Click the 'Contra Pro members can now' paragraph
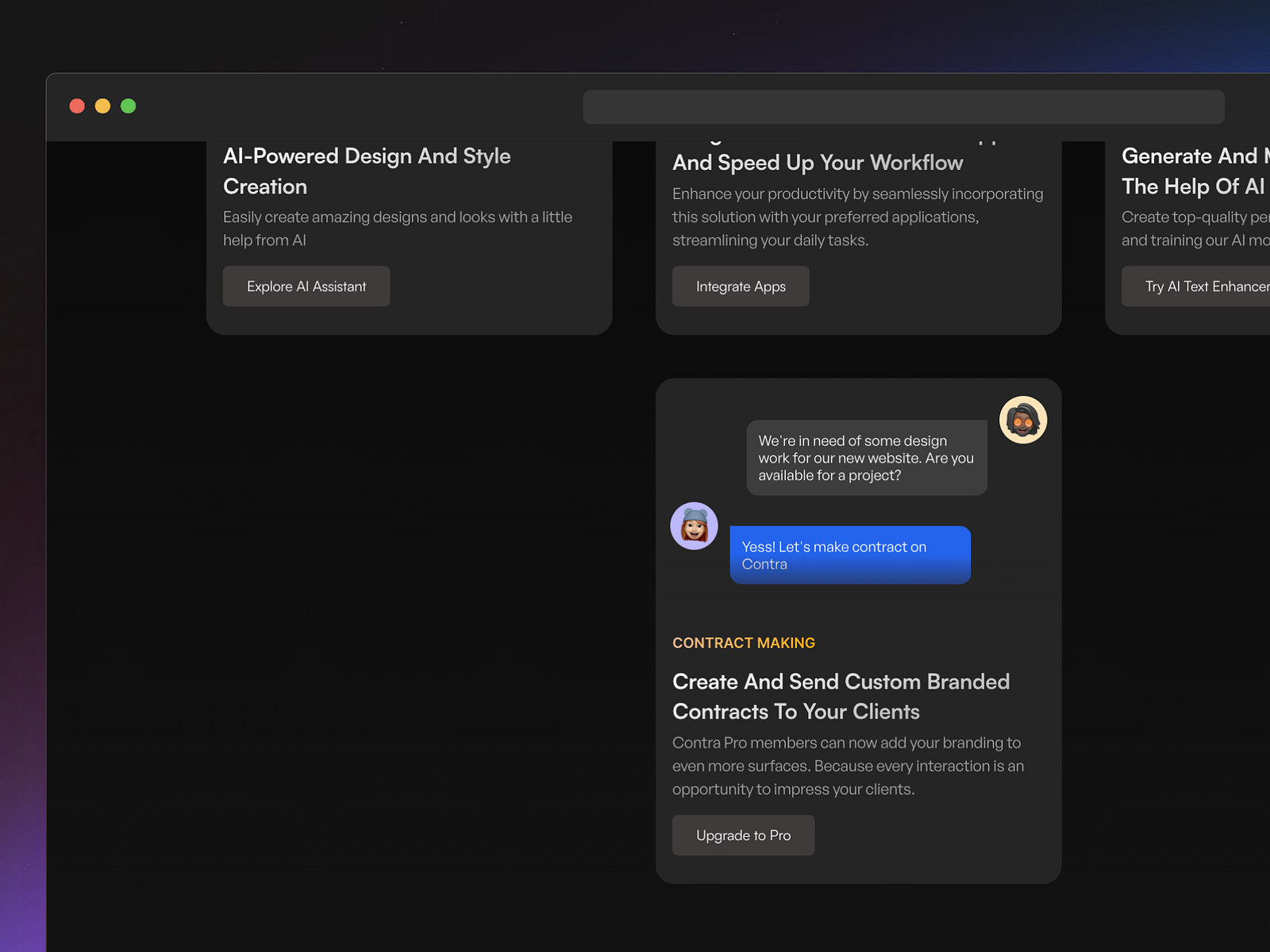This screenshot has width=1270, height=952. coord(848,766)
